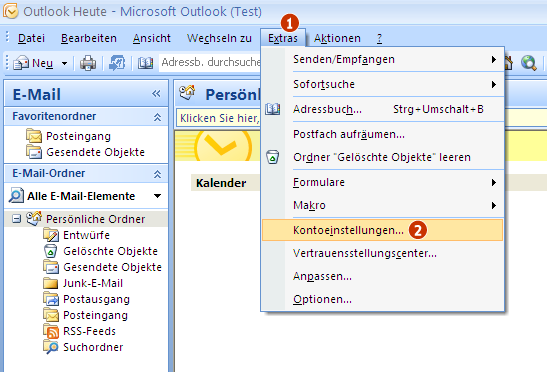Select the RSS-Feeds folder
This screenshot has height=372, width=547.
pyautogui.click(x=89, y=331)
